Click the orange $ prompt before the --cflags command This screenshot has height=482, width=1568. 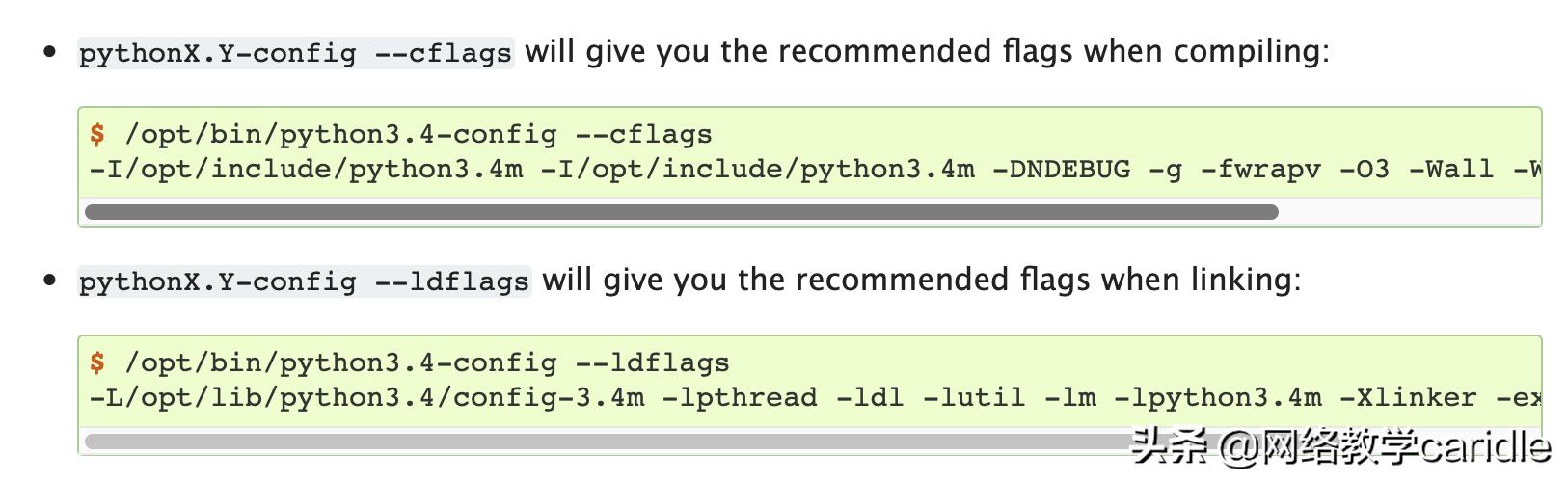(x=97, y=134)
